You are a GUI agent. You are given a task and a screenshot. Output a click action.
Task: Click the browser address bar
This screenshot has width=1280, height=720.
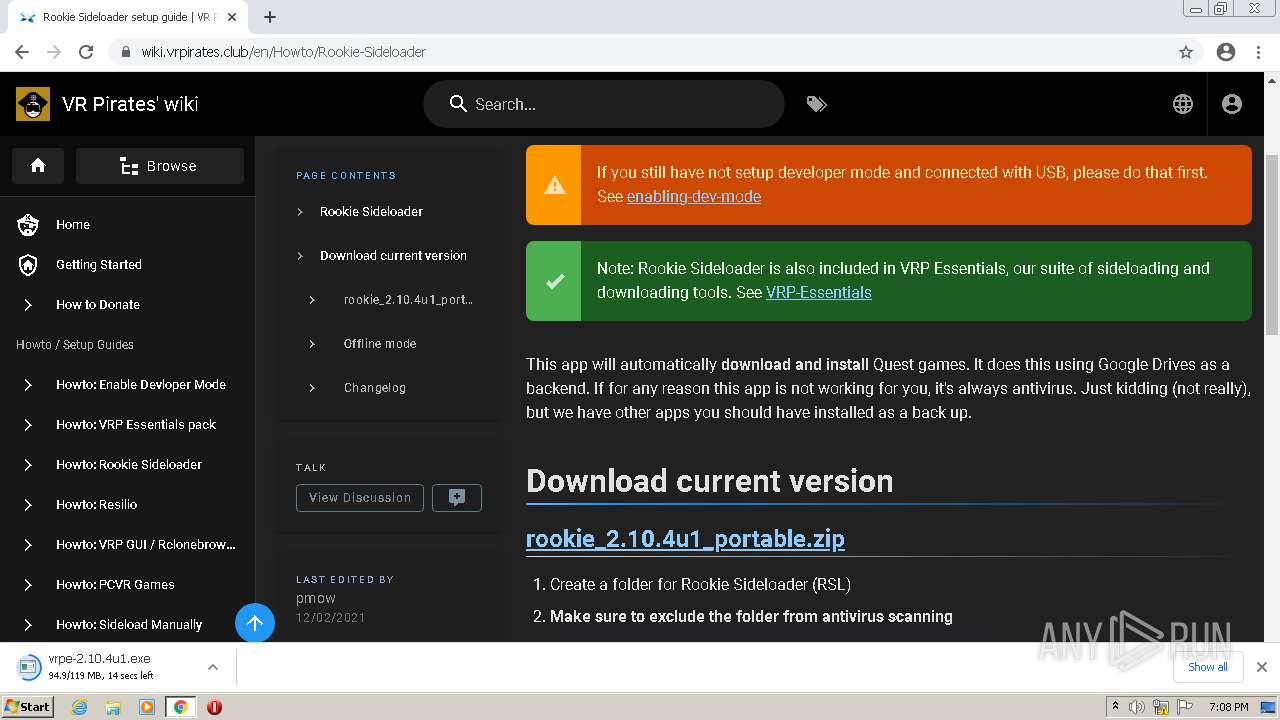640,52
